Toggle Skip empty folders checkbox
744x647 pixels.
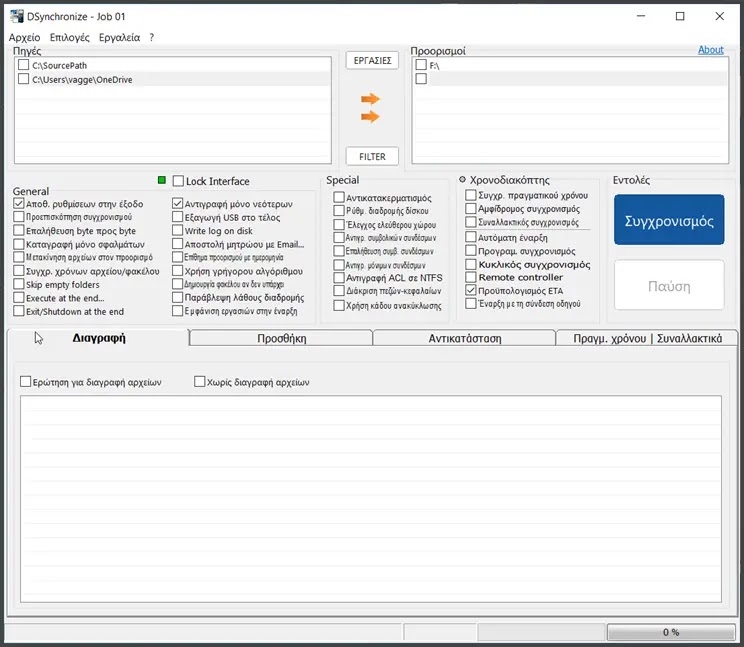[x=19, y=284]
